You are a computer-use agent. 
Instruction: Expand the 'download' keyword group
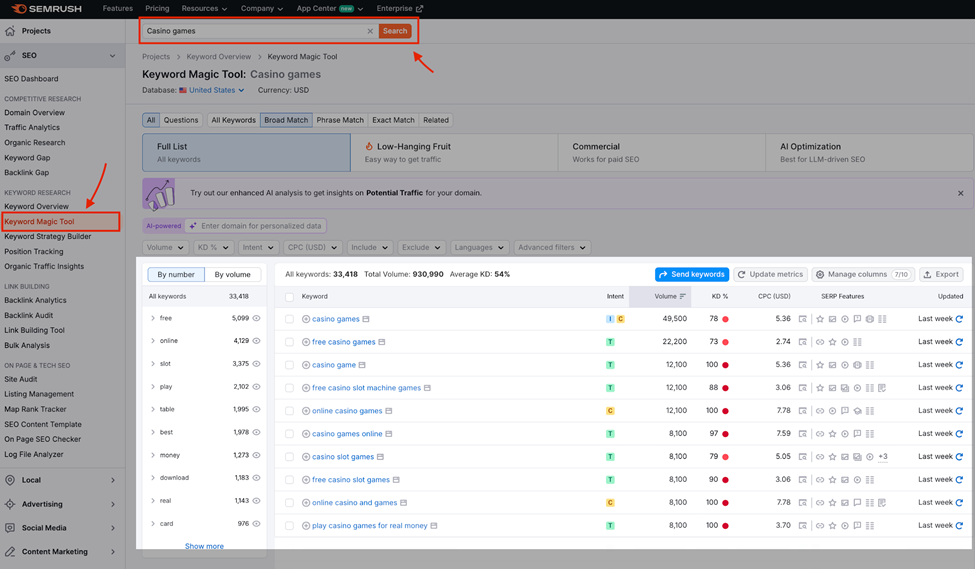[x=153, y=478]
